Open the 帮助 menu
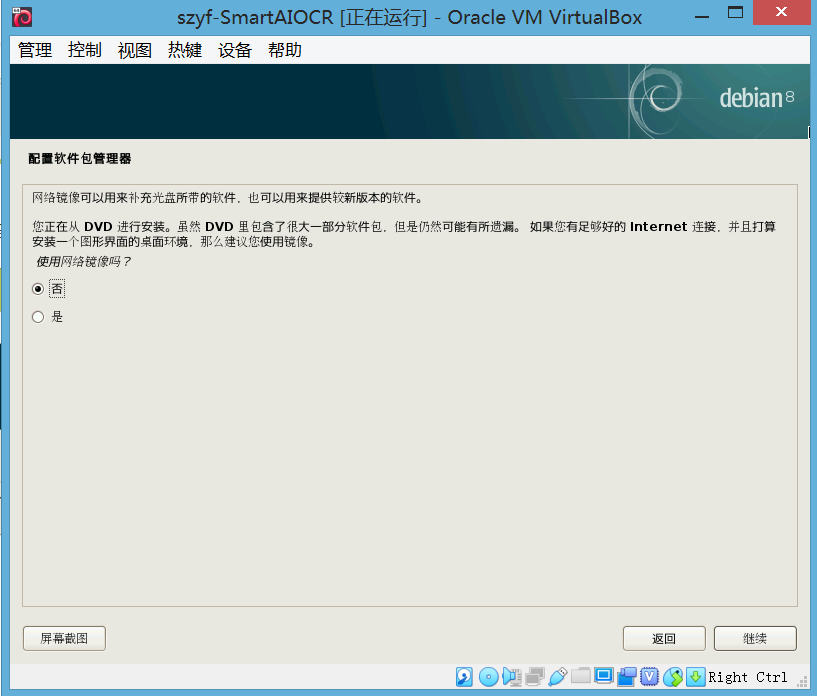817x696 pixels. click(x=284, y=50)
